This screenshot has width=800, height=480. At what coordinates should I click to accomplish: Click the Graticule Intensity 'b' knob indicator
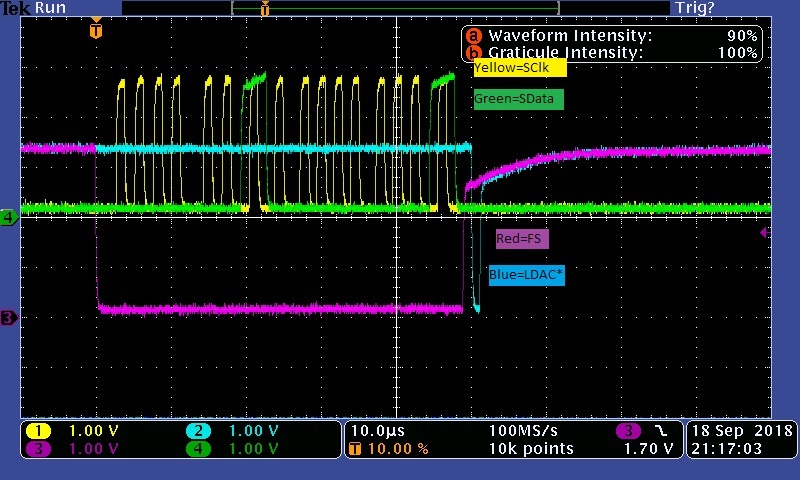click(x=474, y=53)
